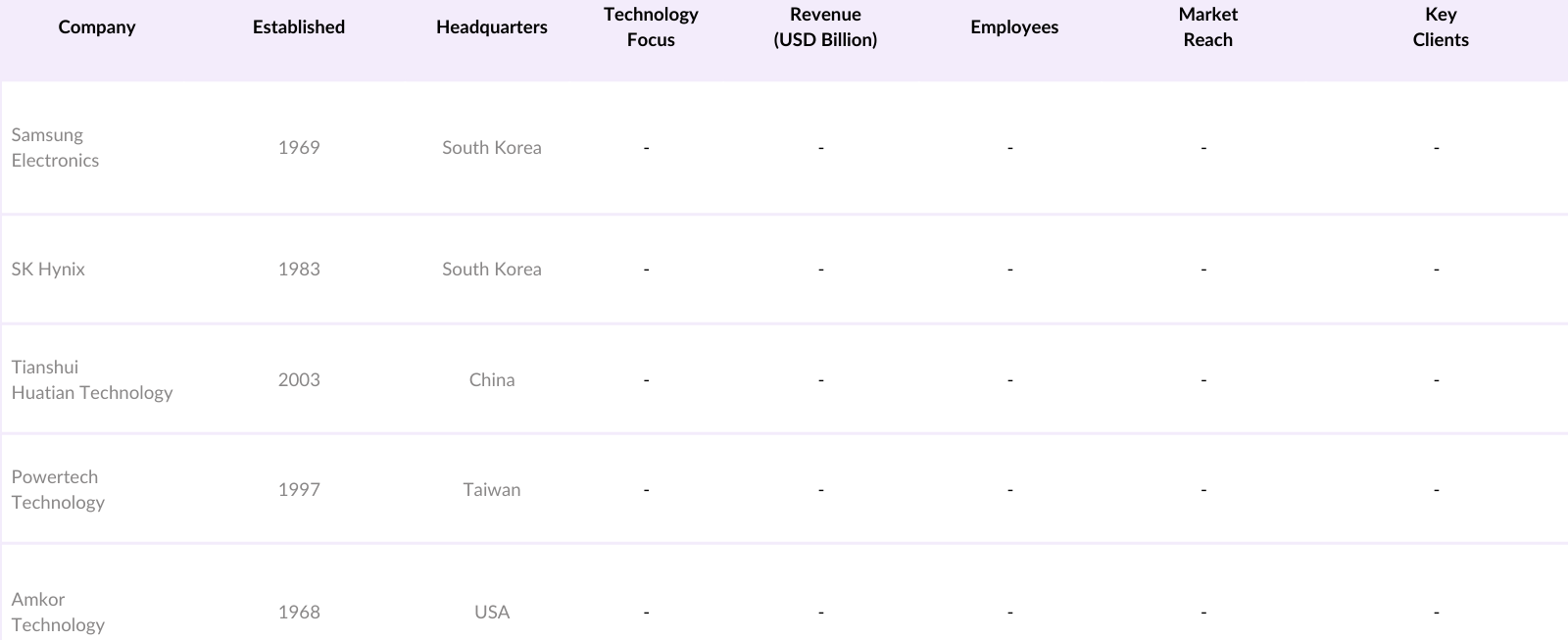Click the Market Reach column header
Viewport: 1568px width, 640px height.
1207,27
